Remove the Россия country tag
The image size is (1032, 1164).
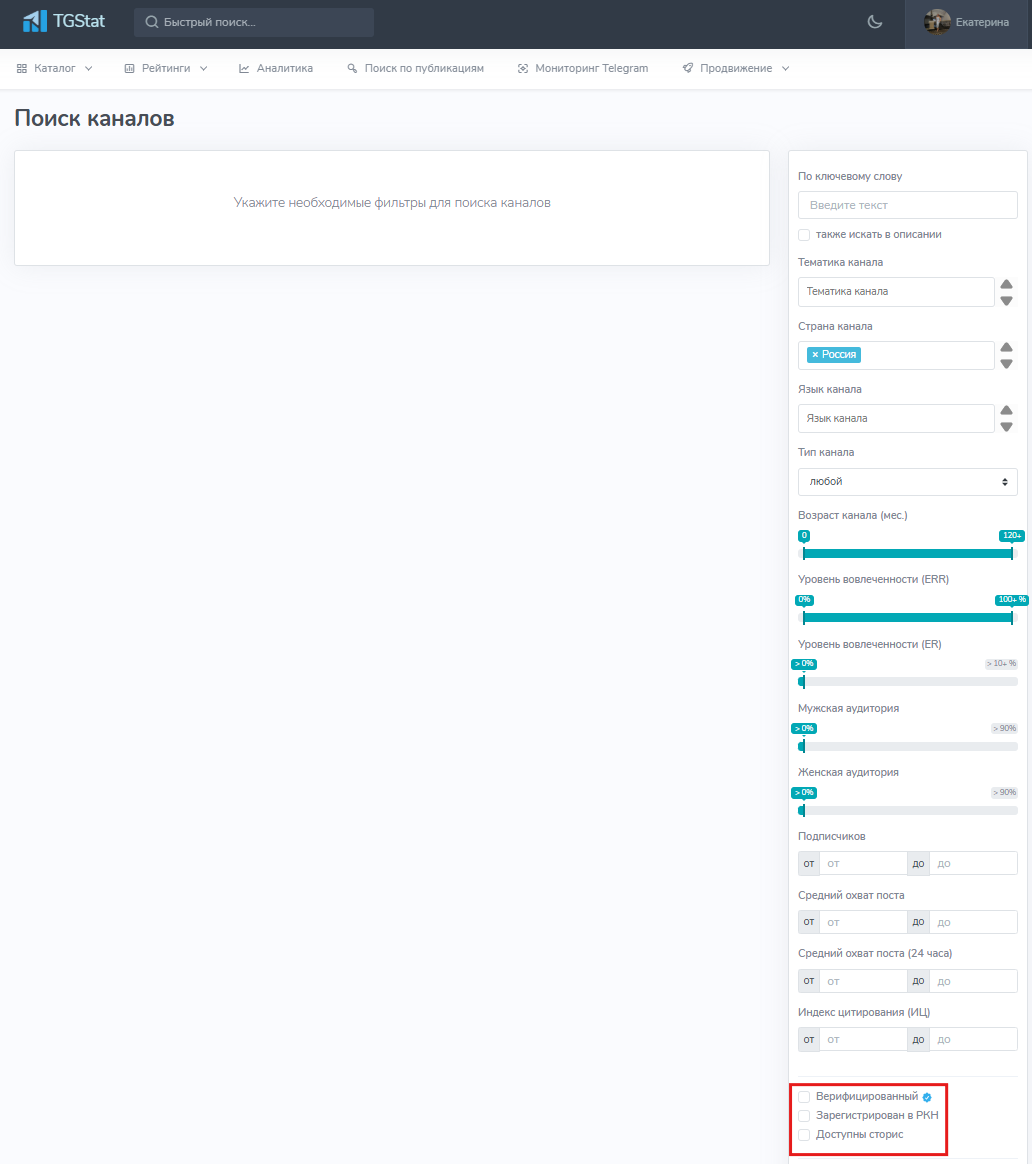815,355
